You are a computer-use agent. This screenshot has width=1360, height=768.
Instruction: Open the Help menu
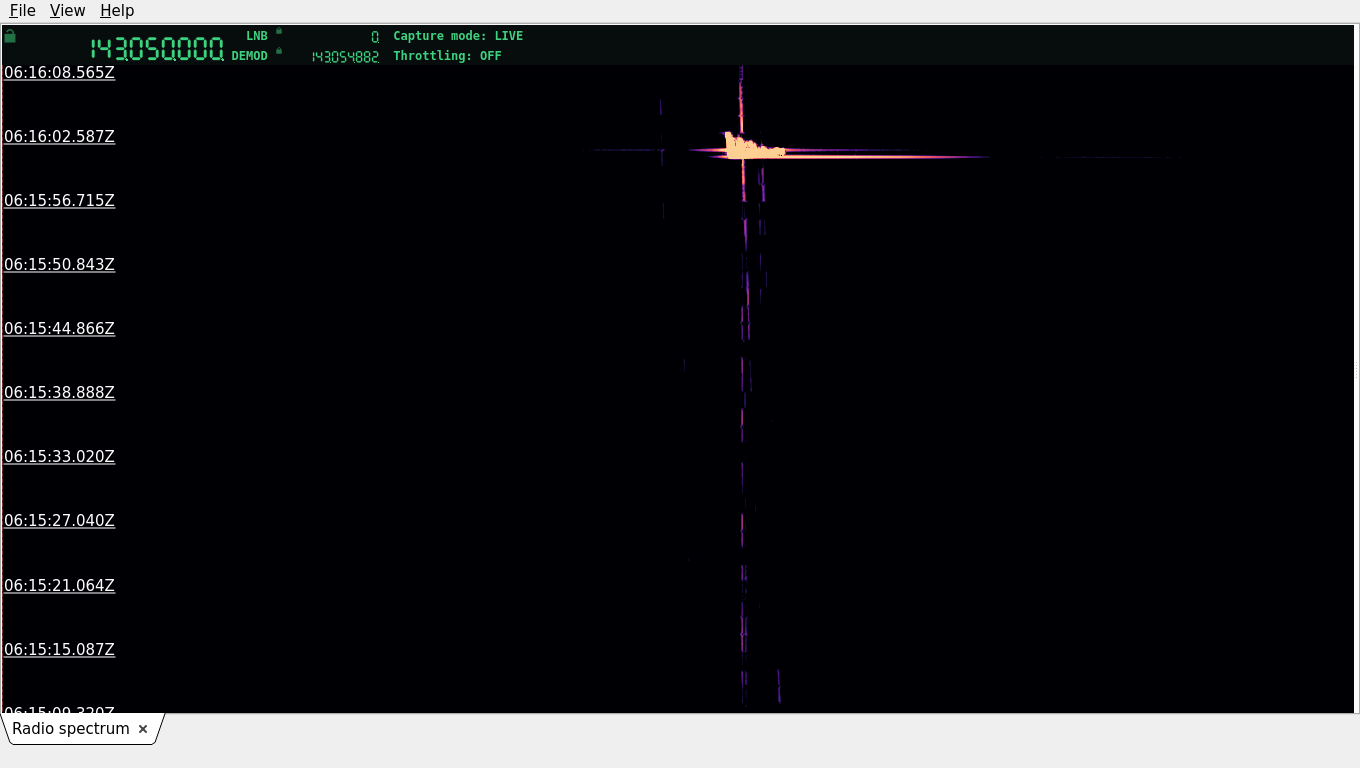click(x=117, y=10)
